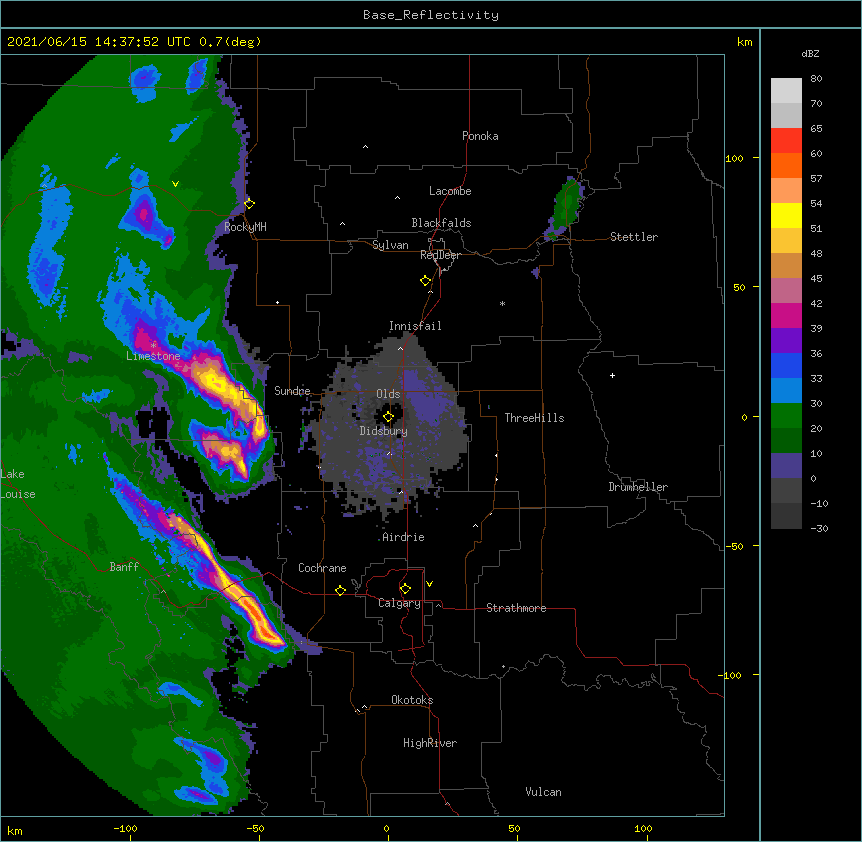Click the Drumheller city label
This screenshot has height=842, width=862.
(638, 487)
